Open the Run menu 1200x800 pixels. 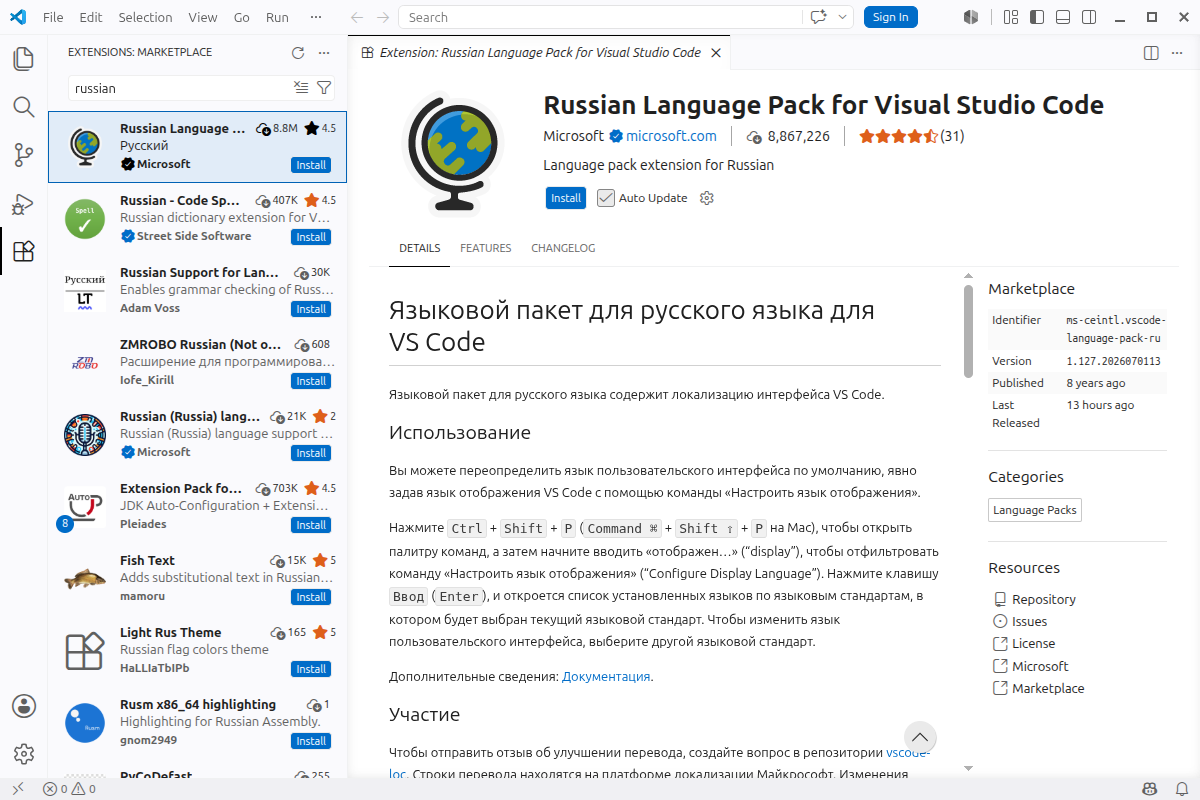pyautogui.click(x=277, y=17)
